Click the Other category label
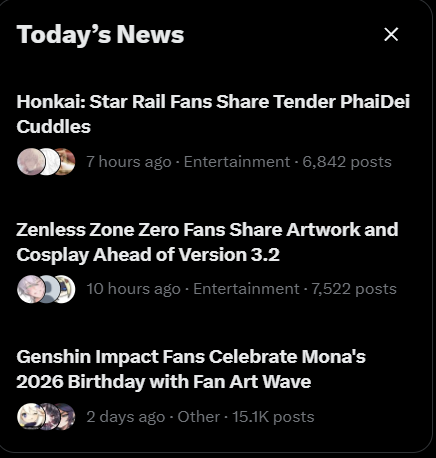 coord(198,417)
